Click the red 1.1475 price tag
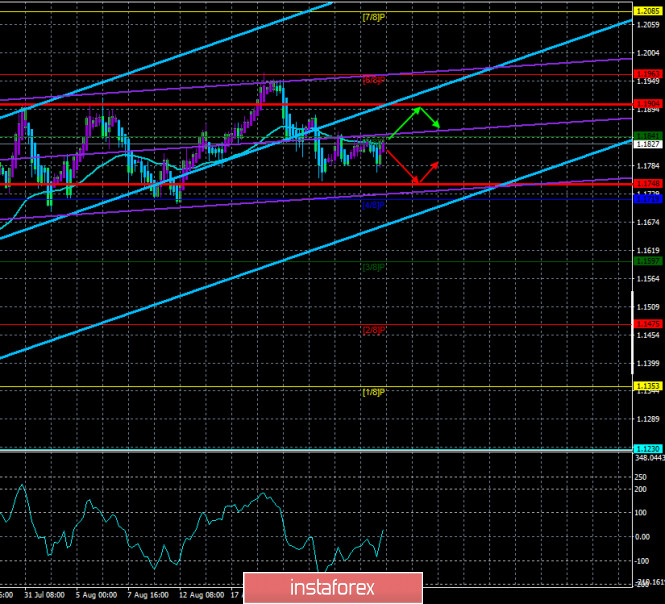The width and height of the screenshot is (665, 604). pos(648,324)
